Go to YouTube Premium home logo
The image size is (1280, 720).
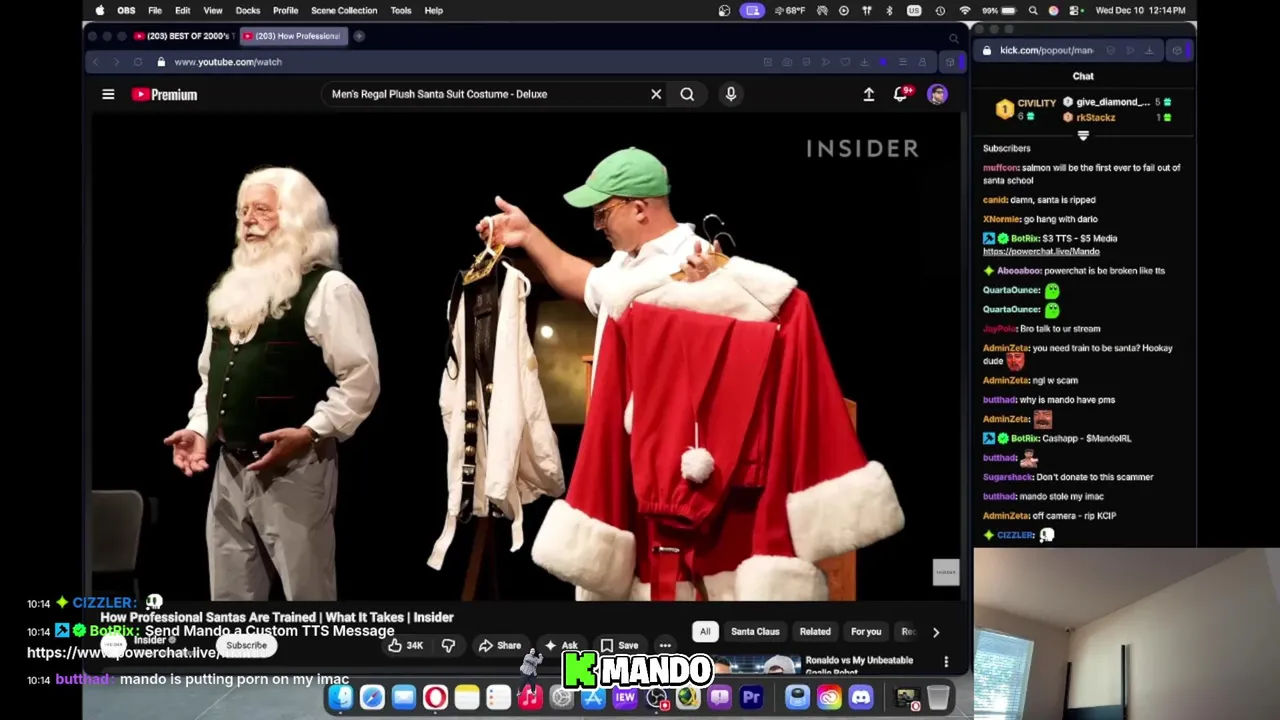point(164,94)
